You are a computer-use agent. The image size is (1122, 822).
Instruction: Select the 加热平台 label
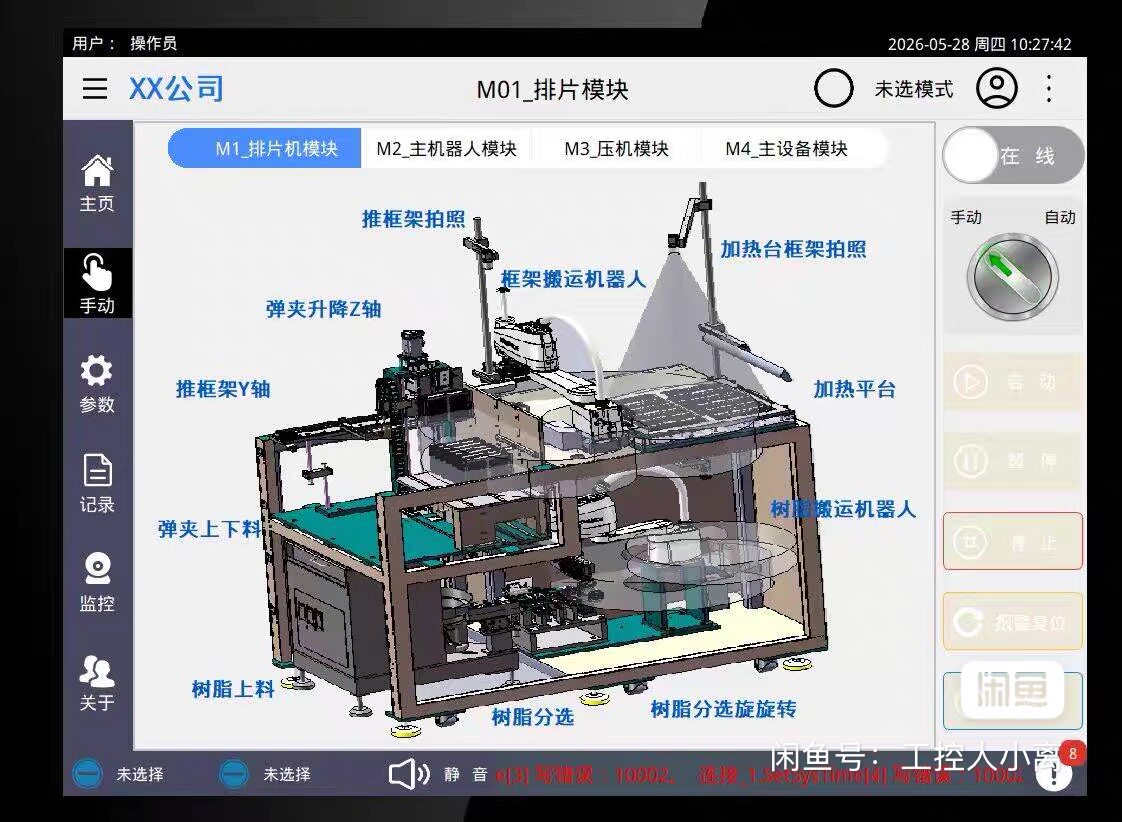point(854,389)
